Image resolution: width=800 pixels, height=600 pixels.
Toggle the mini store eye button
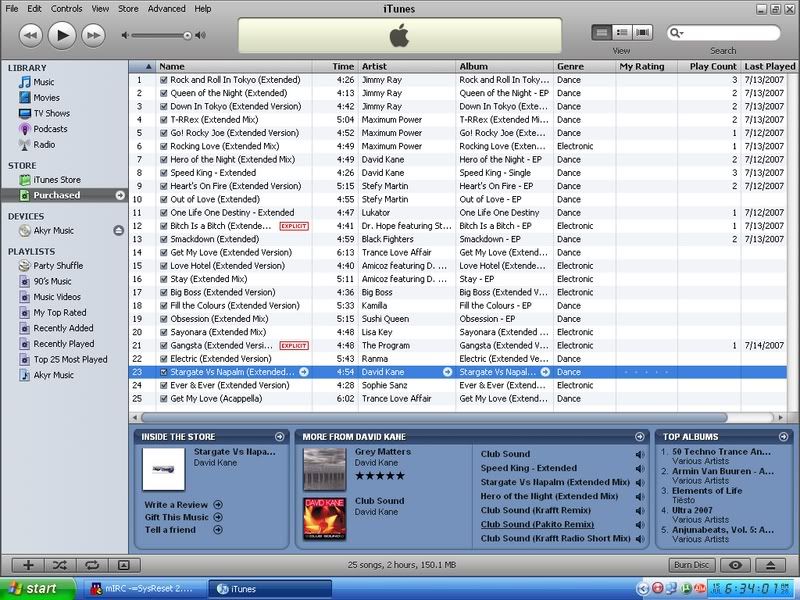click(x=735, y=565)
